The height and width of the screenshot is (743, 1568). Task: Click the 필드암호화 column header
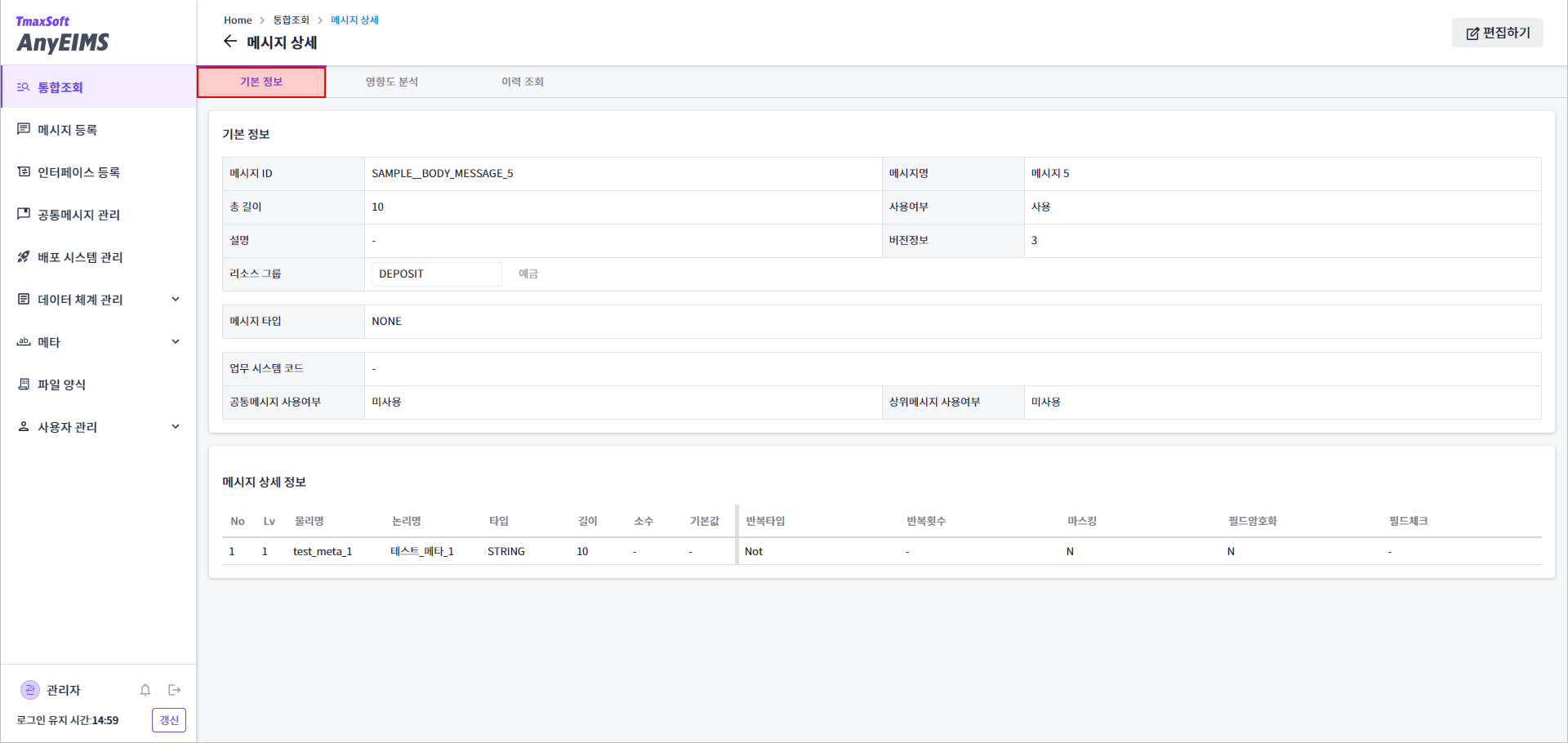[x=1253, y=521]
